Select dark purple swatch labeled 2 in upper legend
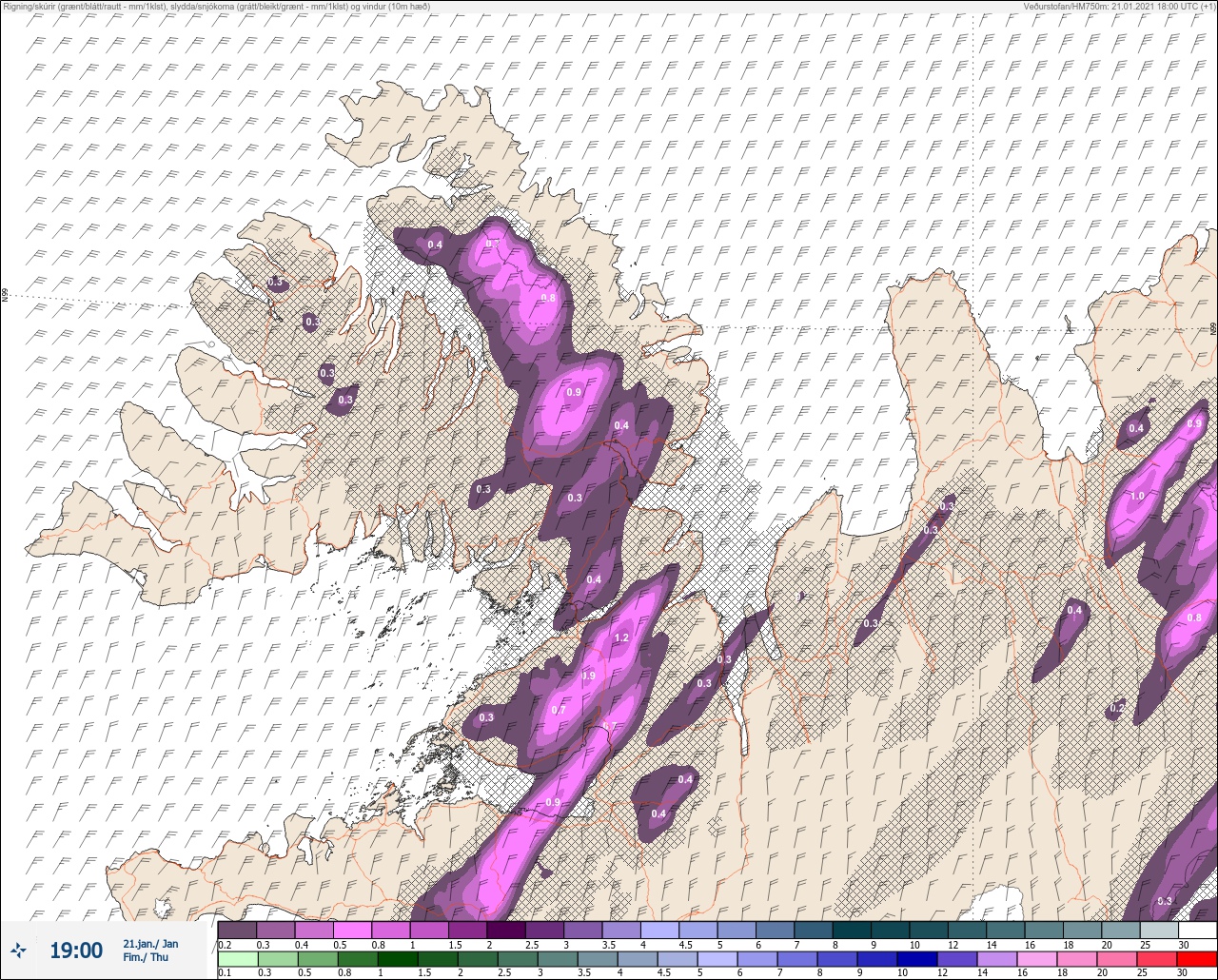1218x980 pixels. click(x=505, y=930)
